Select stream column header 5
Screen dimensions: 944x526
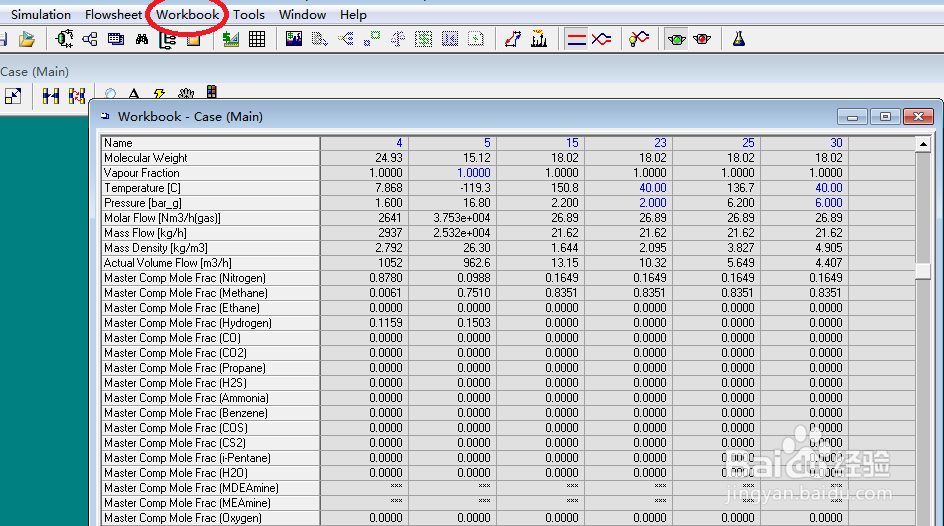coord(452,143)
